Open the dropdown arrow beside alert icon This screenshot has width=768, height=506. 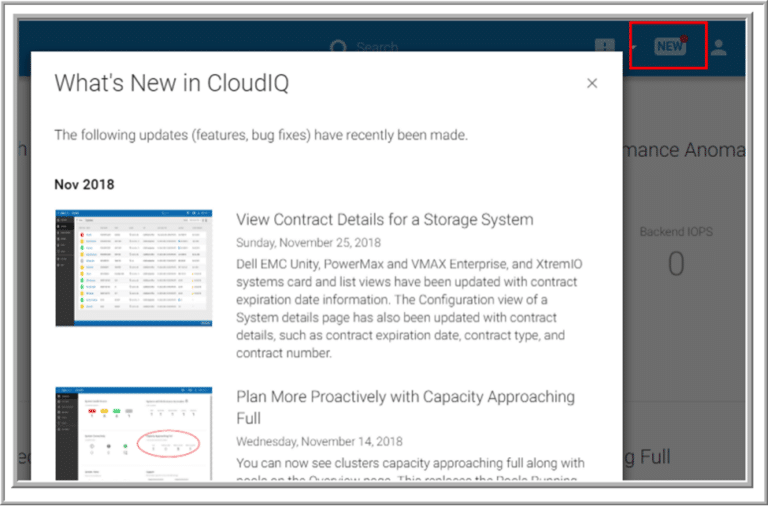[x=633, y=47]
